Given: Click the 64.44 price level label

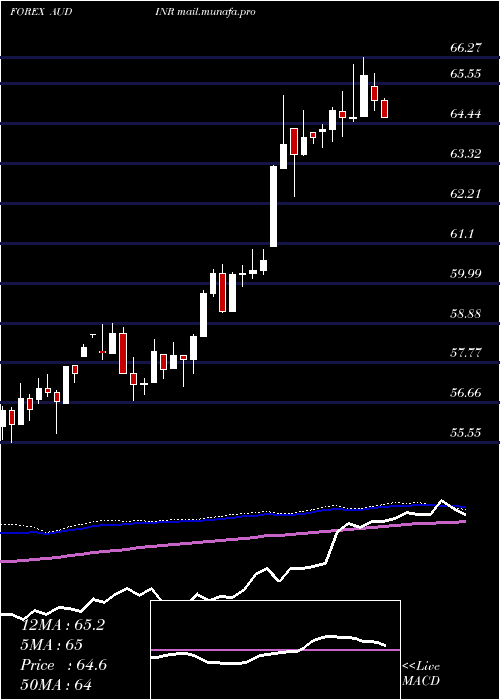Looking at the screenshot, I should pos(466,114).
